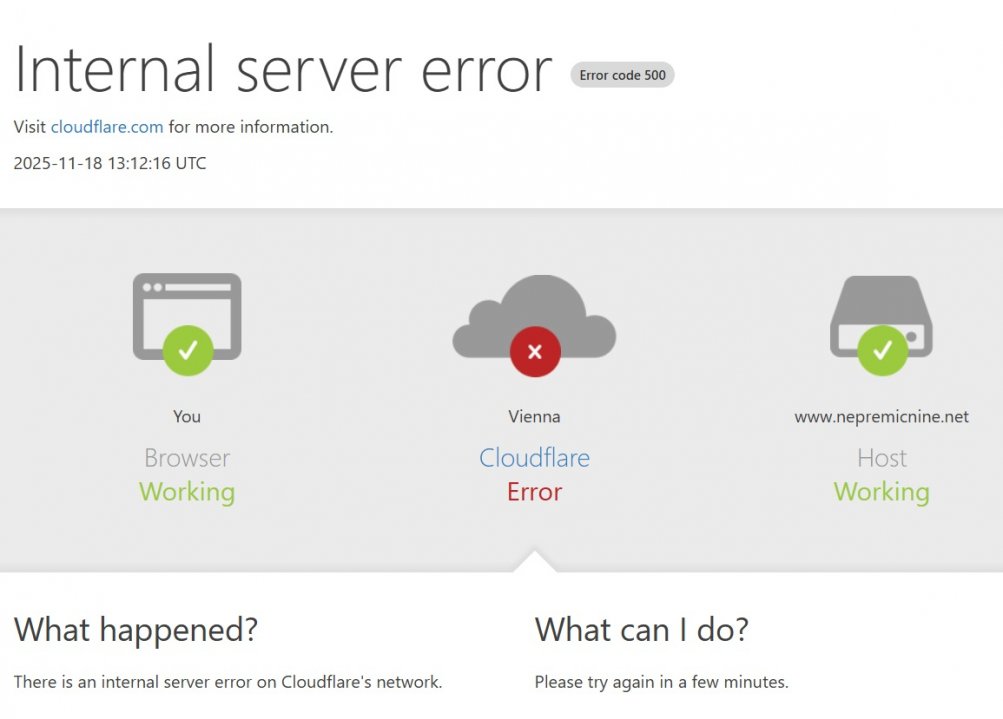Click the Working status under Host

coord(881,492)
